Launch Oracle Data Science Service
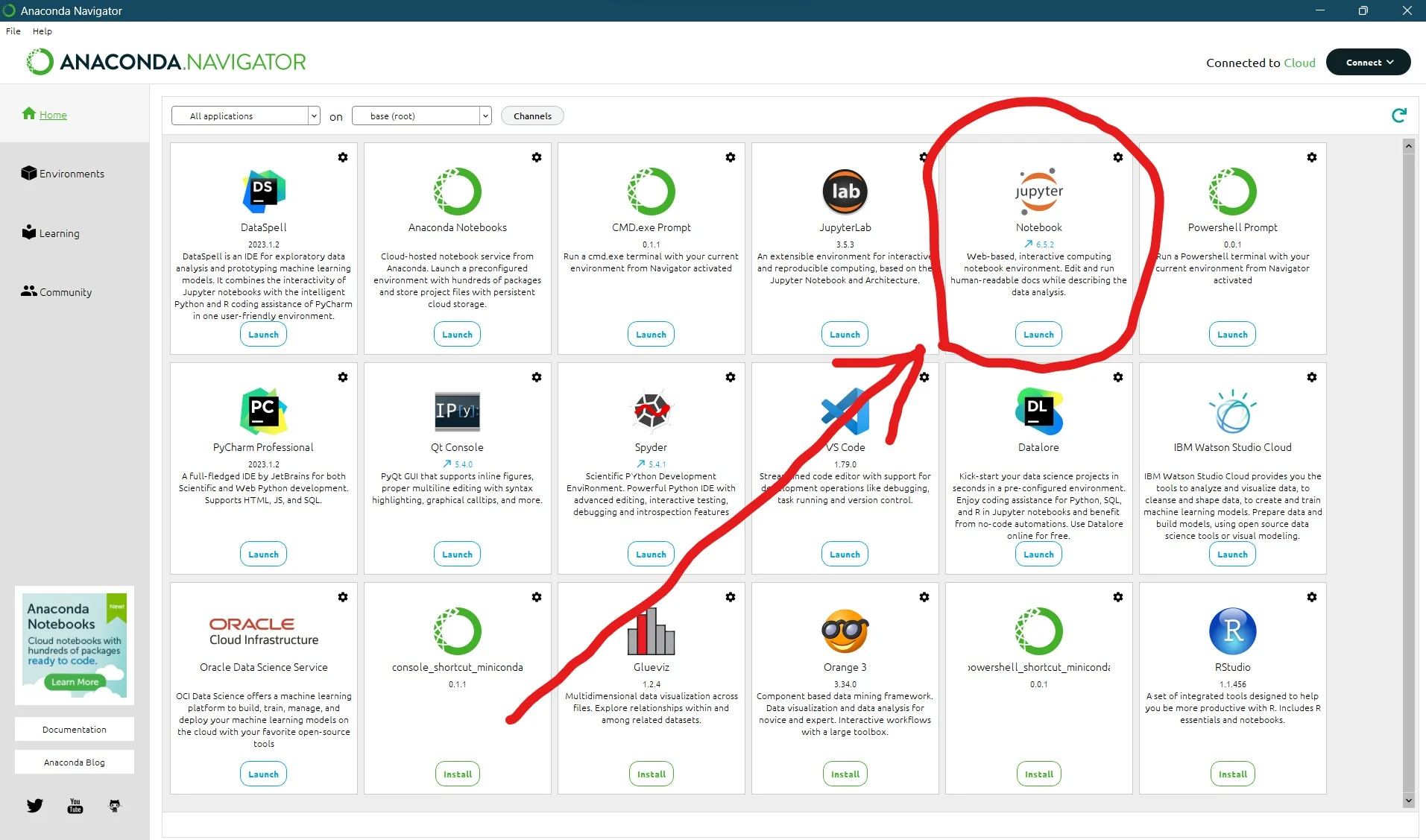 [264, 774]
